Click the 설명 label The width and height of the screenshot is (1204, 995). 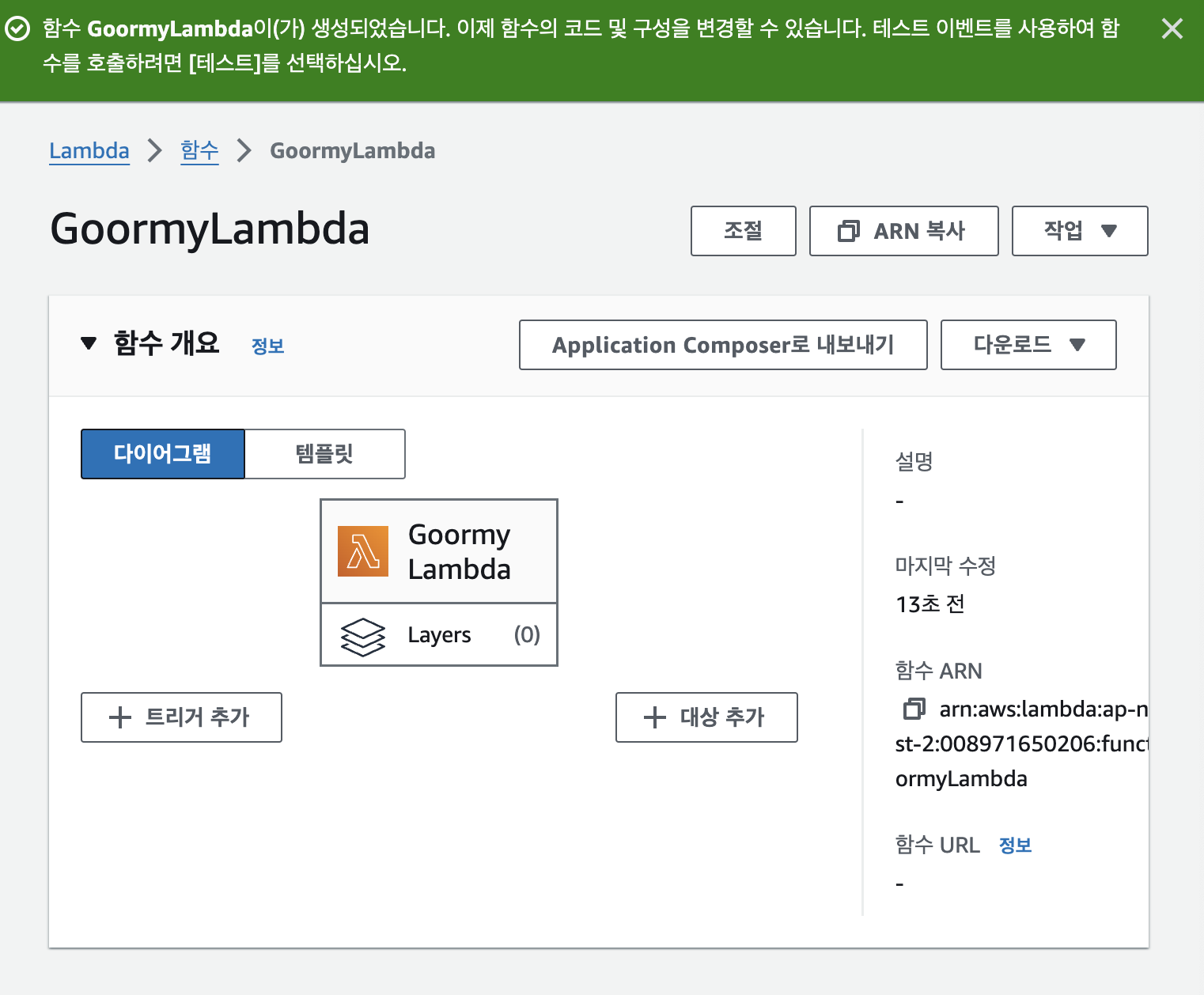click(914, 461)
